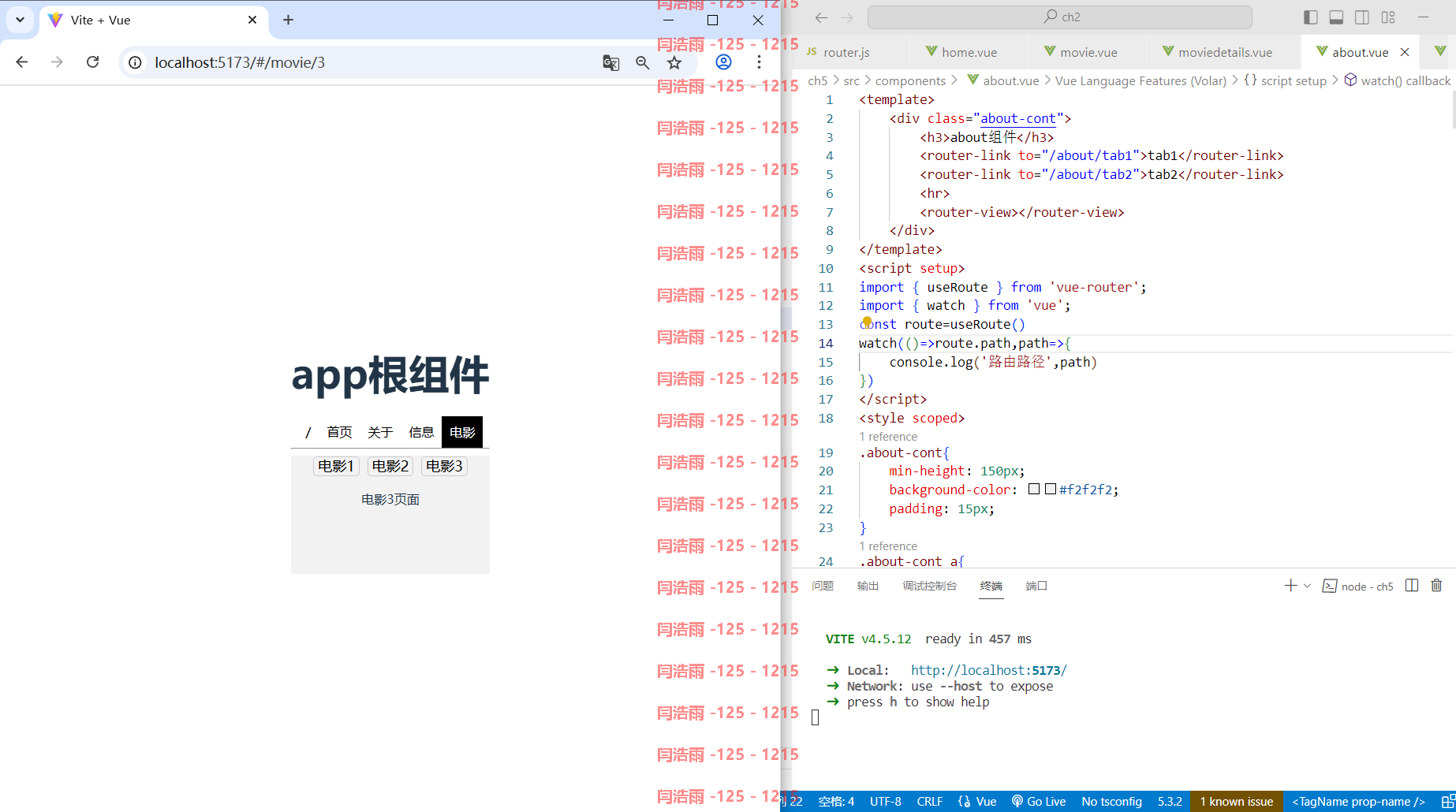Change encoding via UTF-8 status item
Viewport: 1456px width, 812px height.
pyautogui.click(x=885, y=801)
